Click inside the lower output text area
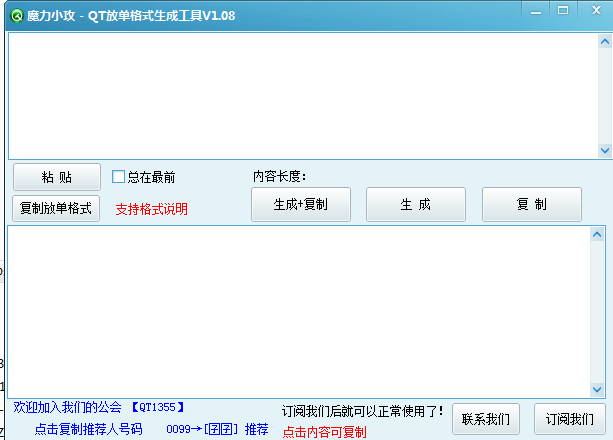Image resolution: width=613 pixels, height=440 pixels. pyautogui.click(x=299, y=312)
